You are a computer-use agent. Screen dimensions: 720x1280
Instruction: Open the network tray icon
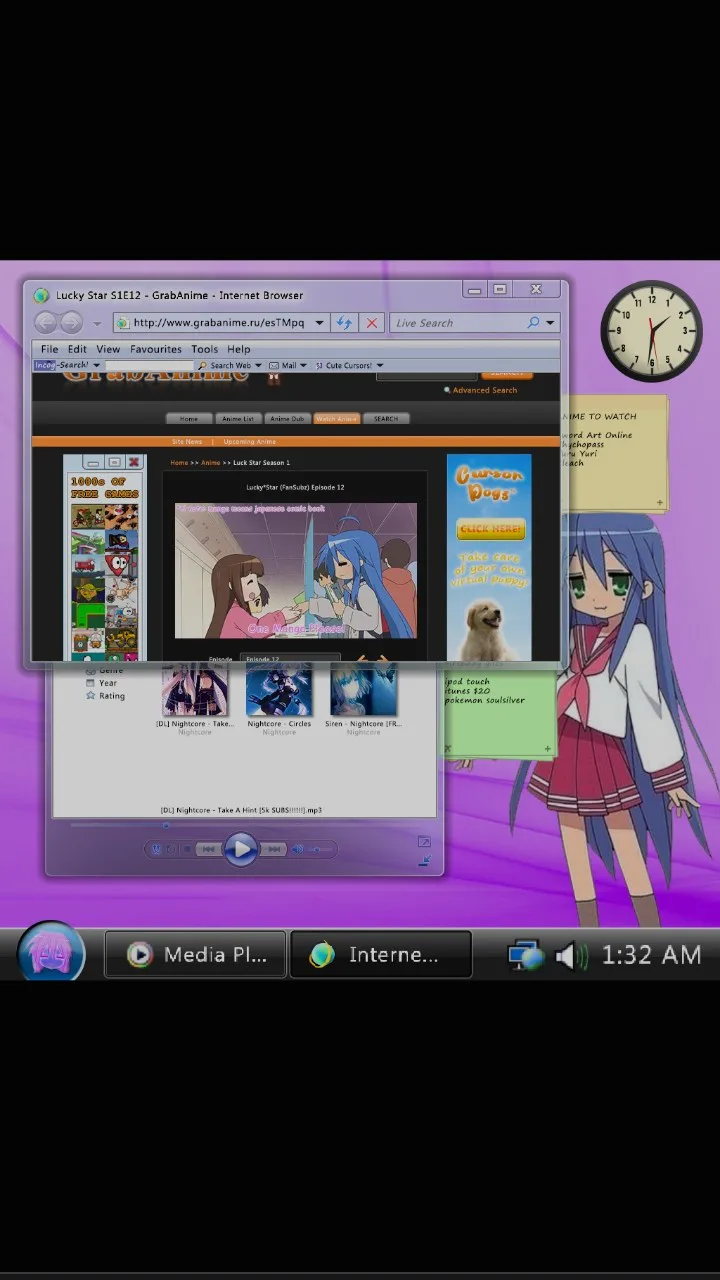(525, 956)
